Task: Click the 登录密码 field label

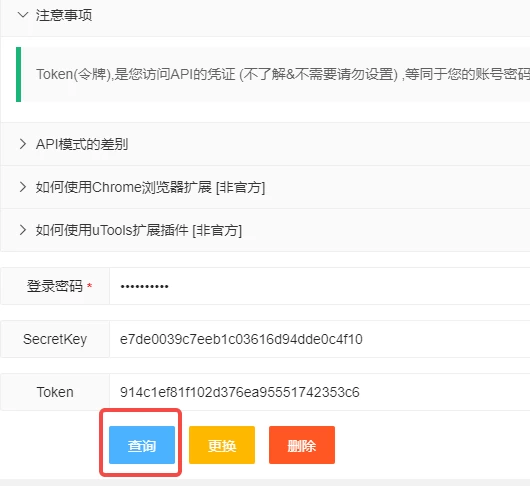Action: tap(55, 286)
